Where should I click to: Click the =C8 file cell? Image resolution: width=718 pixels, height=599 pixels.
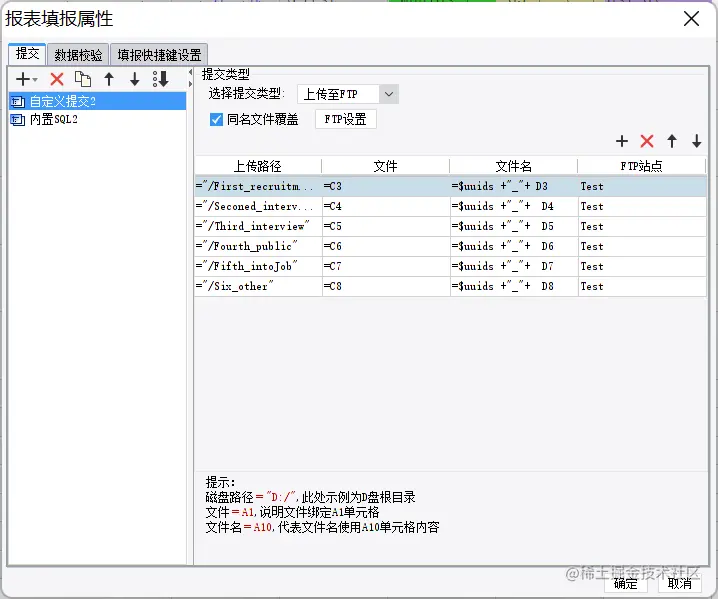[386, 286]
